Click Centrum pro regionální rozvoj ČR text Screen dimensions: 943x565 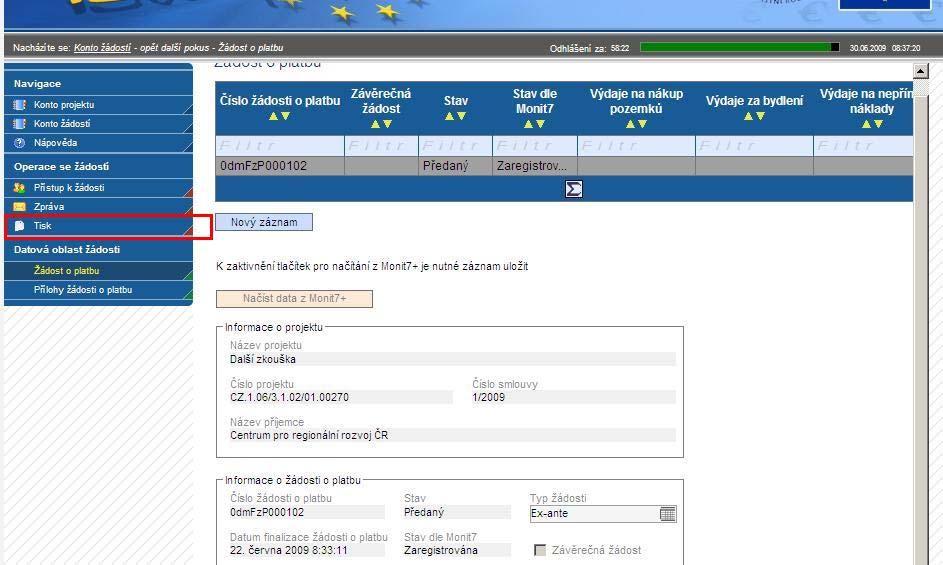click(309, 435)
